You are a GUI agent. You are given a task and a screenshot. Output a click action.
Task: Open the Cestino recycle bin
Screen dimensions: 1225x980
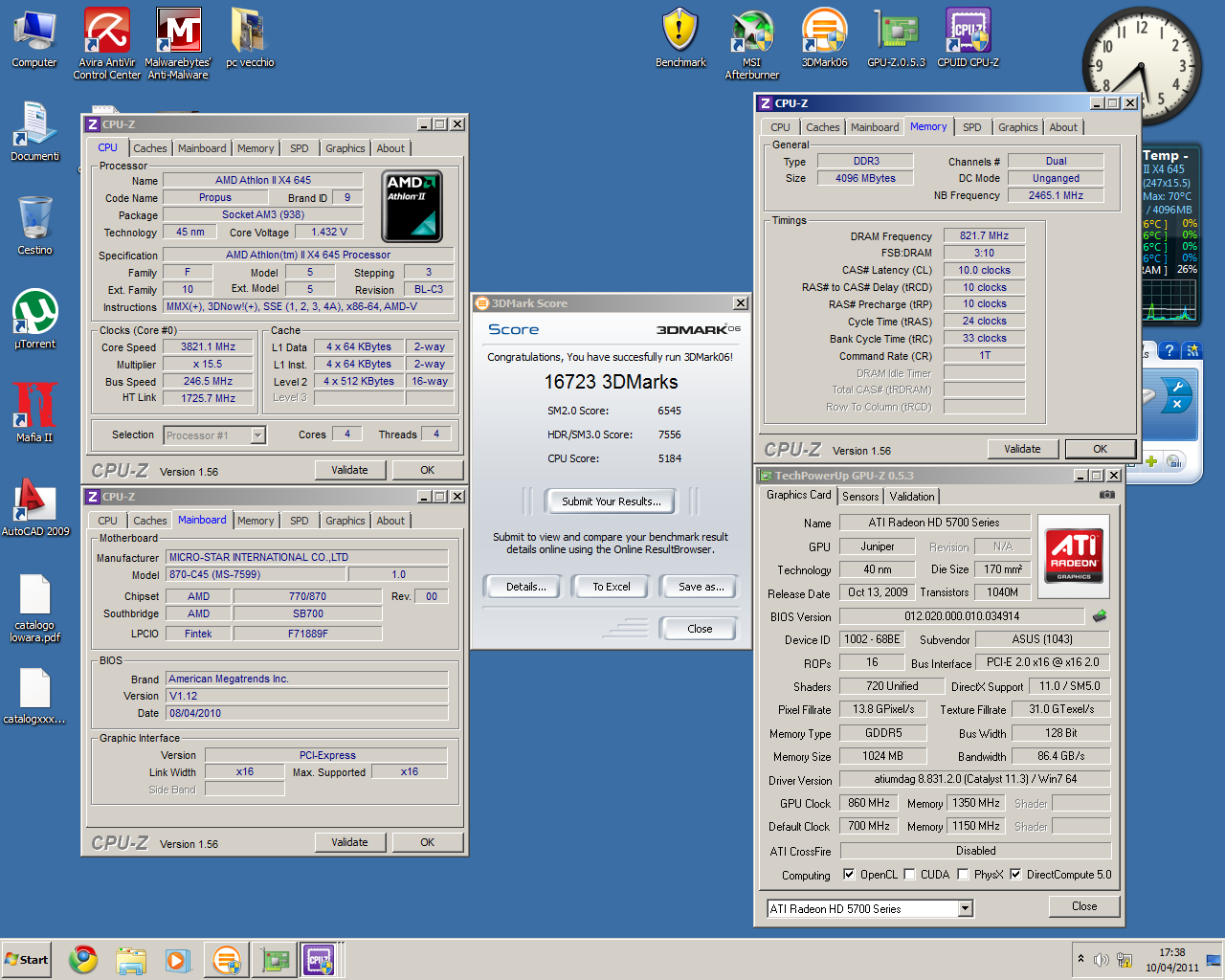[34, 226]
